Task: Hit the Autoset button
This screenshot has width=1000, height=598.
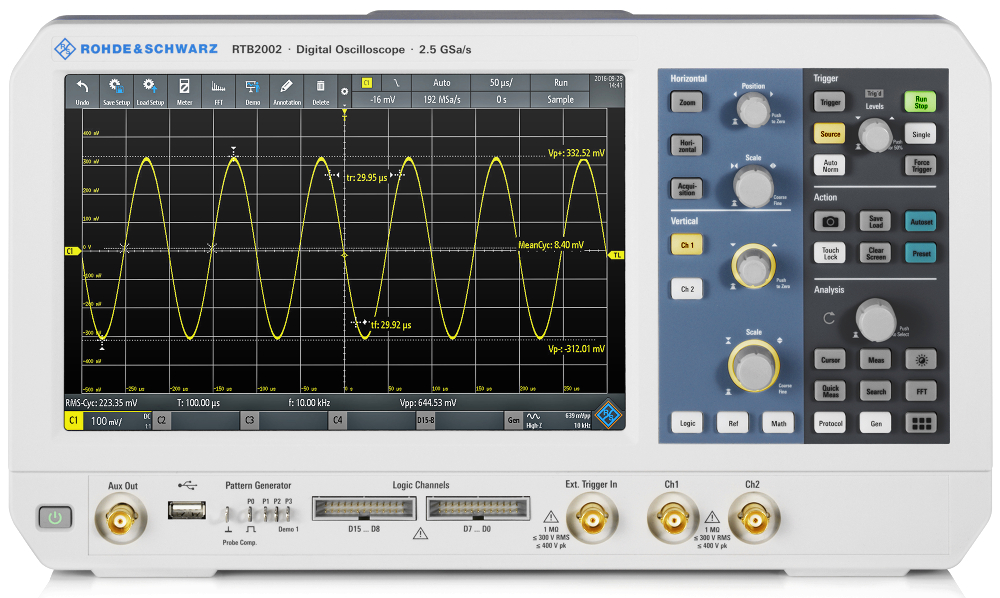Action: (921, 222)
